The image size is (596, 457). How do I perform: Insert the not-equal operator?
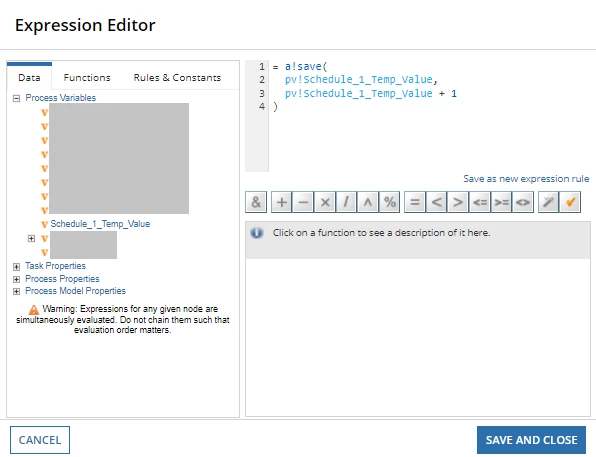pos(523,202)
